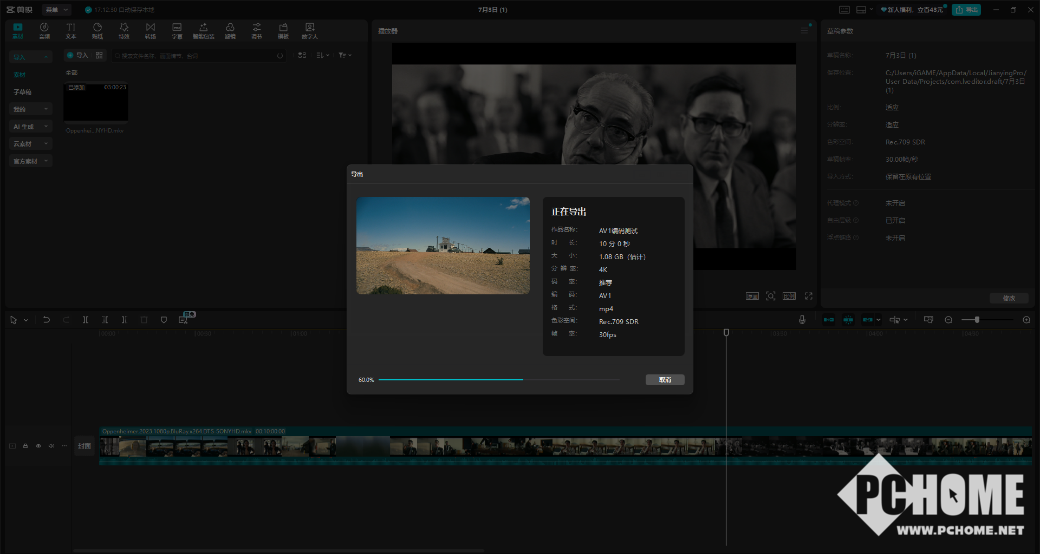Screen dimensions: 1040x554
Task: Collapse the 导入 import sidebar section
Action: pyautogui.click(x=31, y=57)
